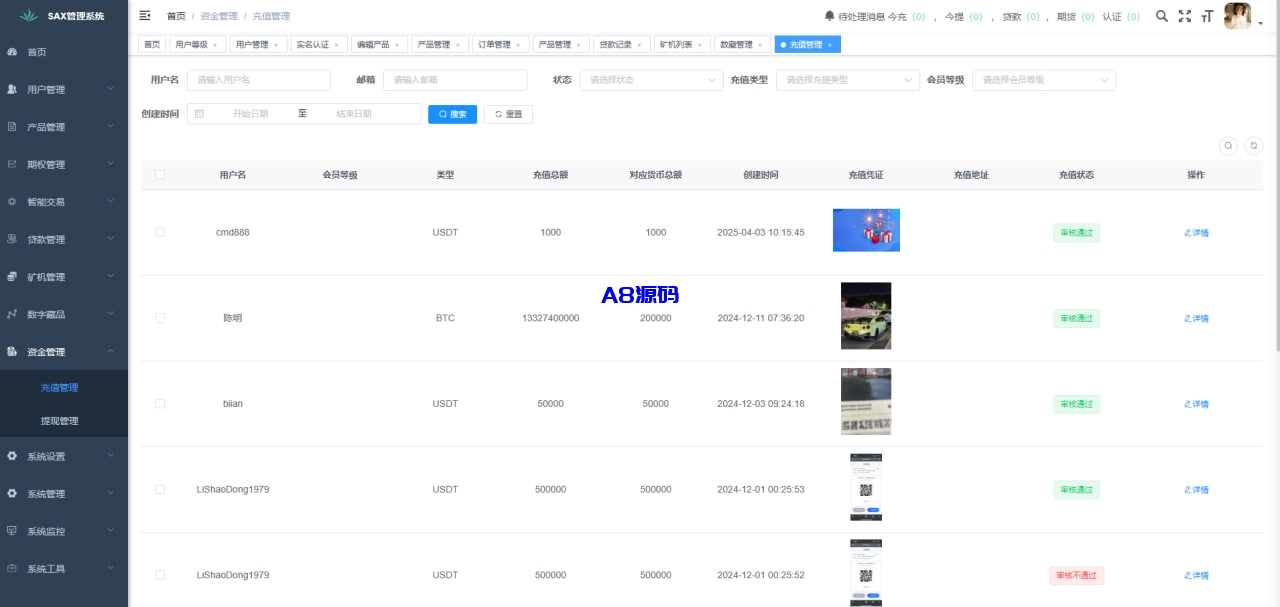Collapse the 资金管理 sidebar chevron
Screen dimensions: 1280x607
(111, 352)
